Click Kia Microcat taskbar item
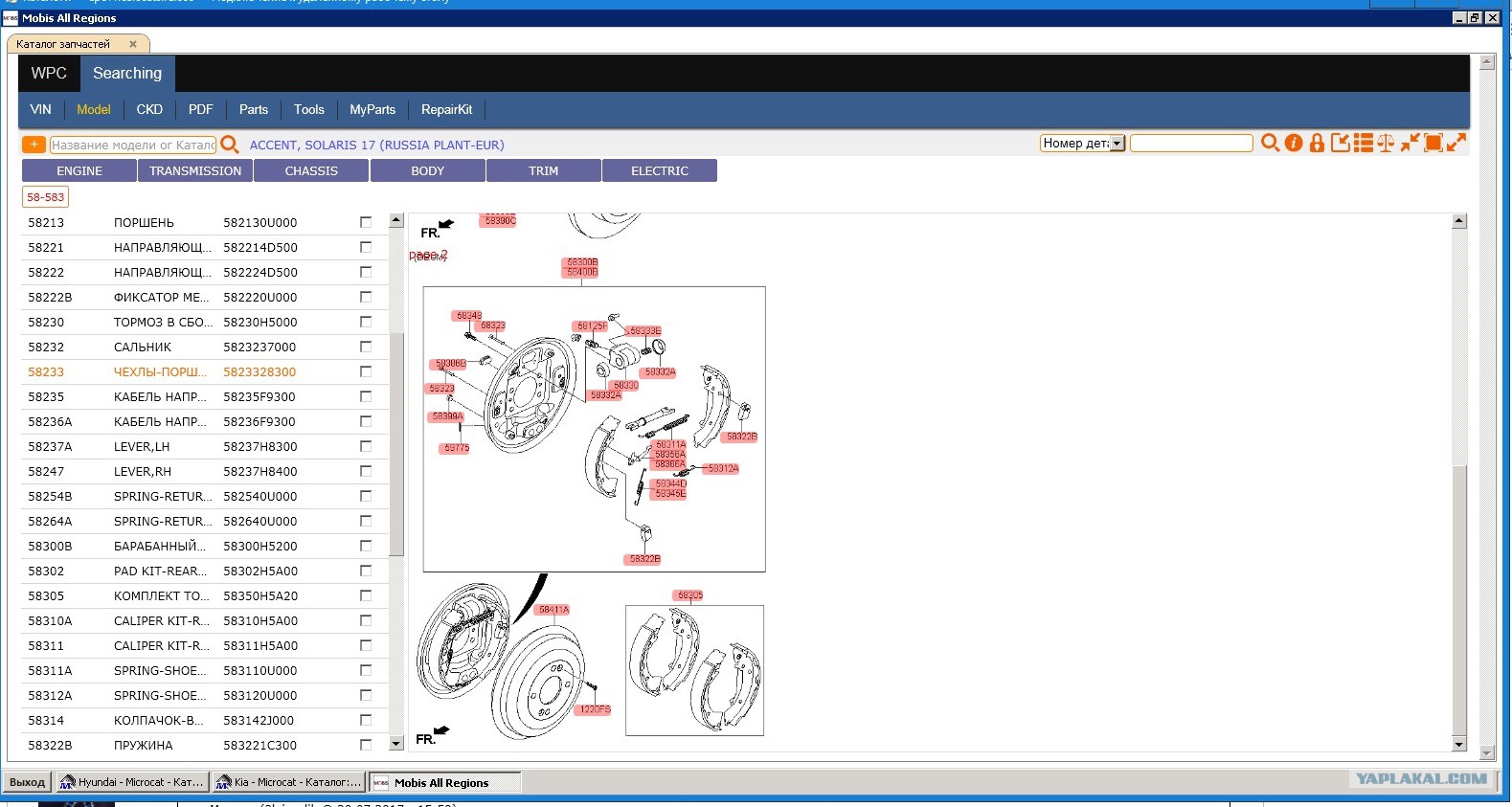The height and width of the screenshot is (807, 1512). (289, 782)
